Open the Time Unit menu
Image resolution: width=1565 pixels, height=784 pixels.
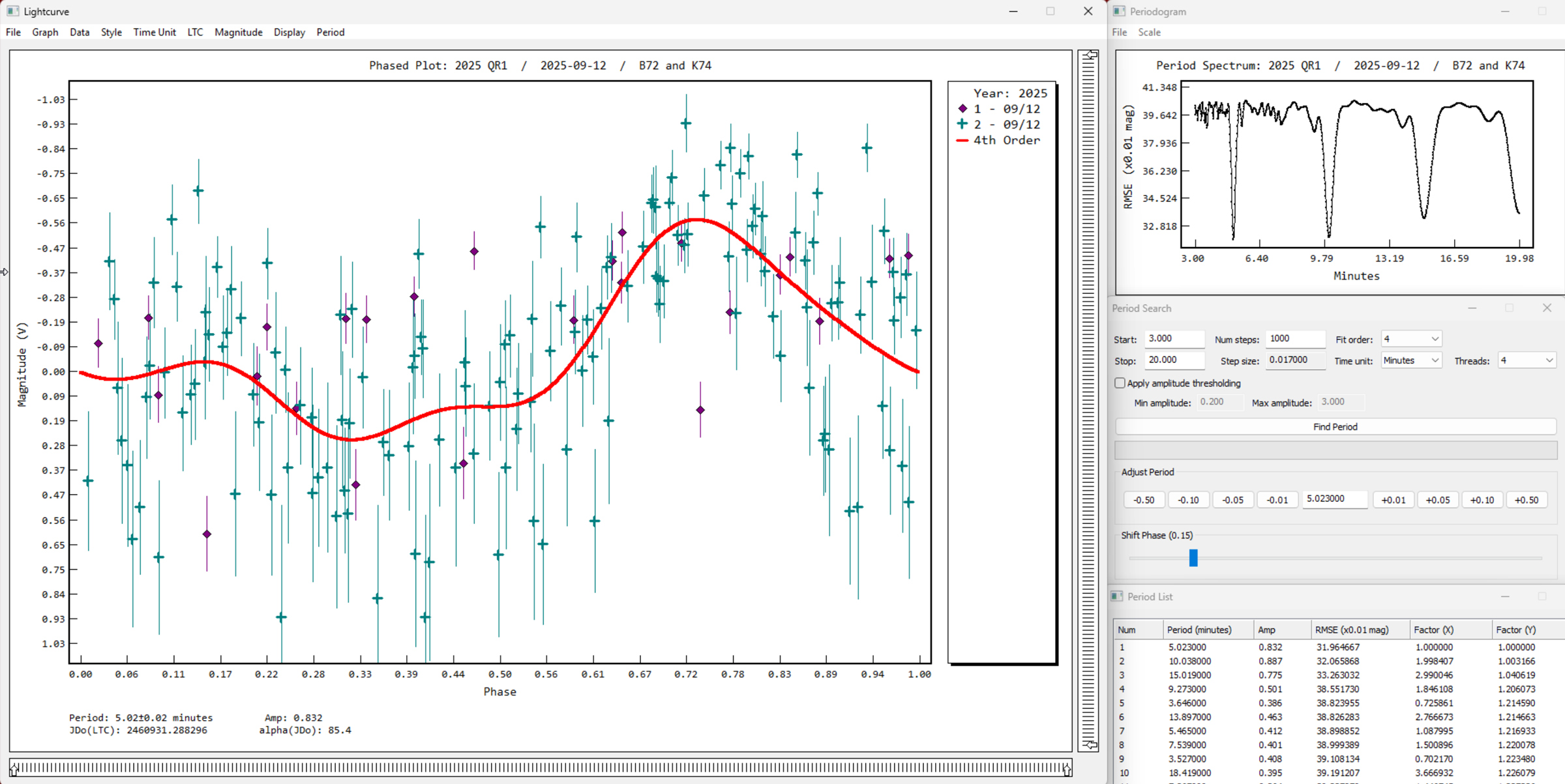pyautogui.click(x=155, y=32)
